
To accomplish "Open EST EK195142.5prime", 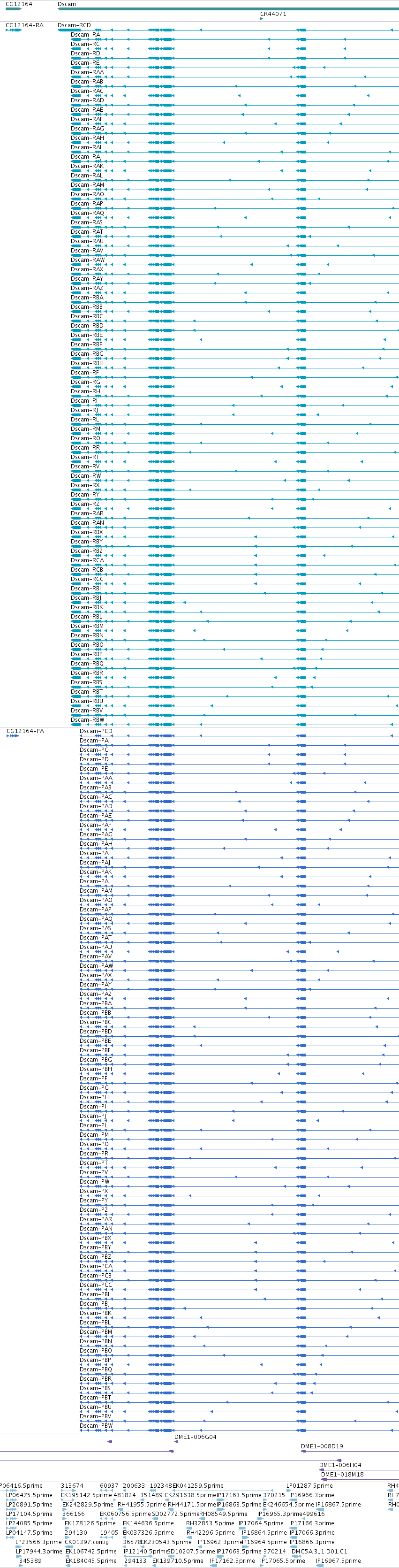I will 86,1495.
